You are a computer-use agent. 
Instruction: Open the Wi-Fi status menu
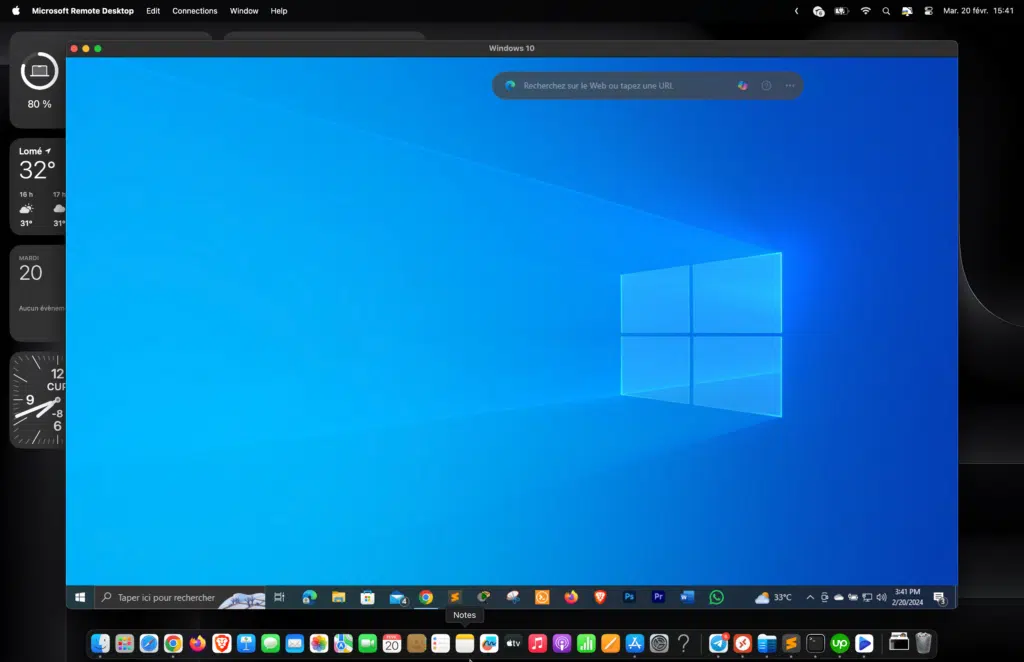pos(865,11)
